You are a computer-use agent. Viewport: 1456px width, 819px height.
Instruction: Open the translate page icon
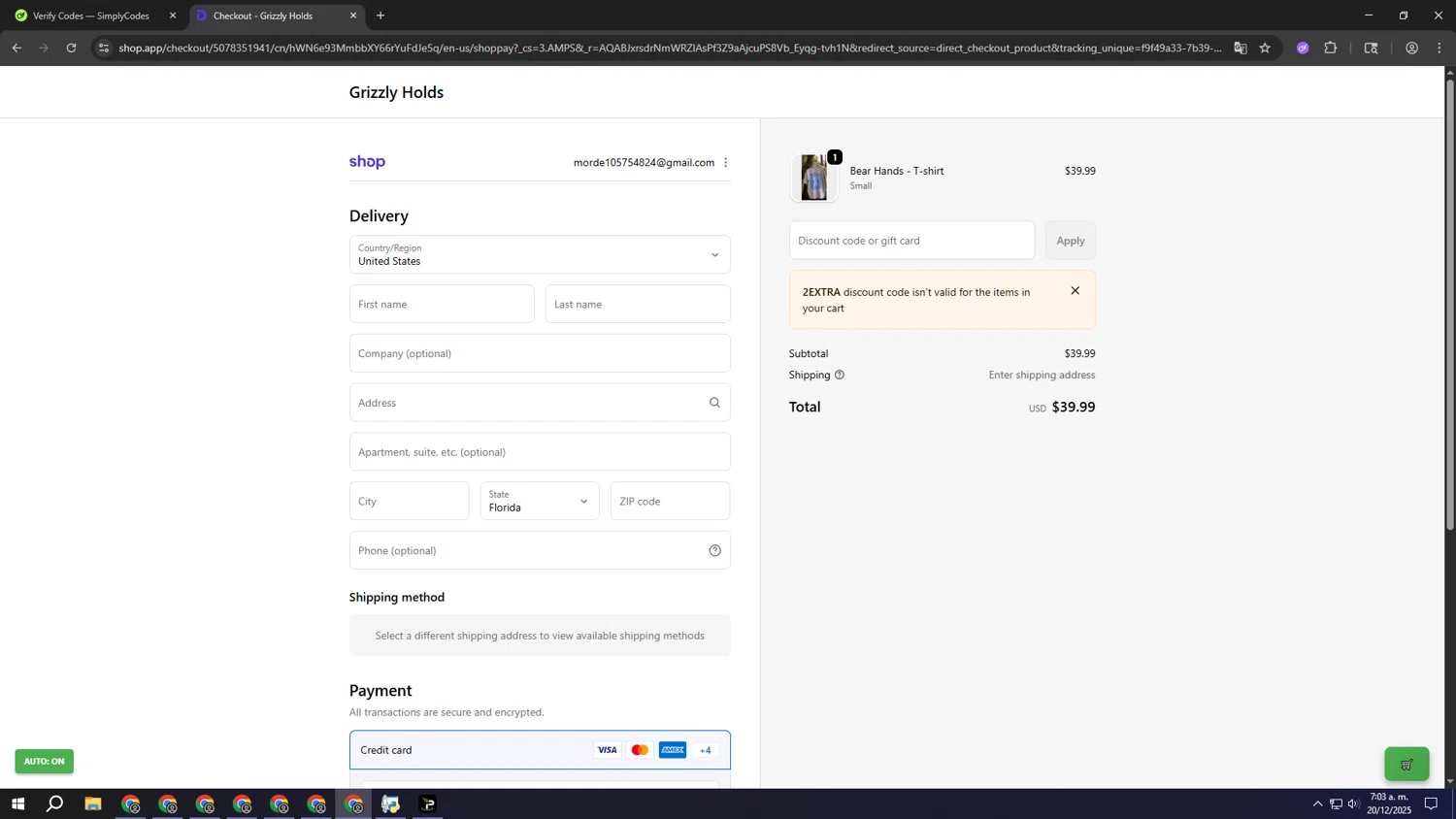(1240, 48)
